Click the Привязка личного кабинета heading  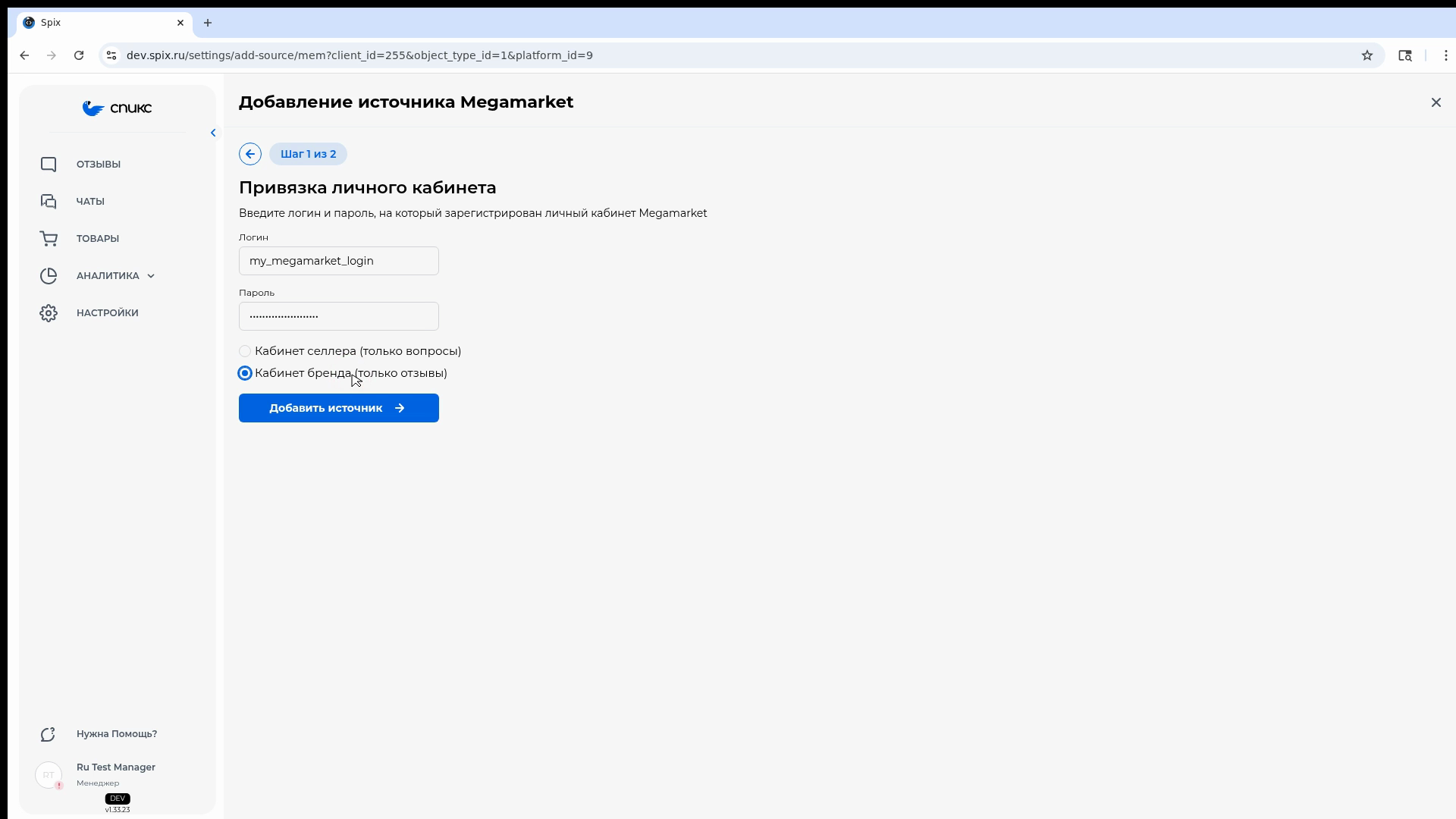(368, 187)
